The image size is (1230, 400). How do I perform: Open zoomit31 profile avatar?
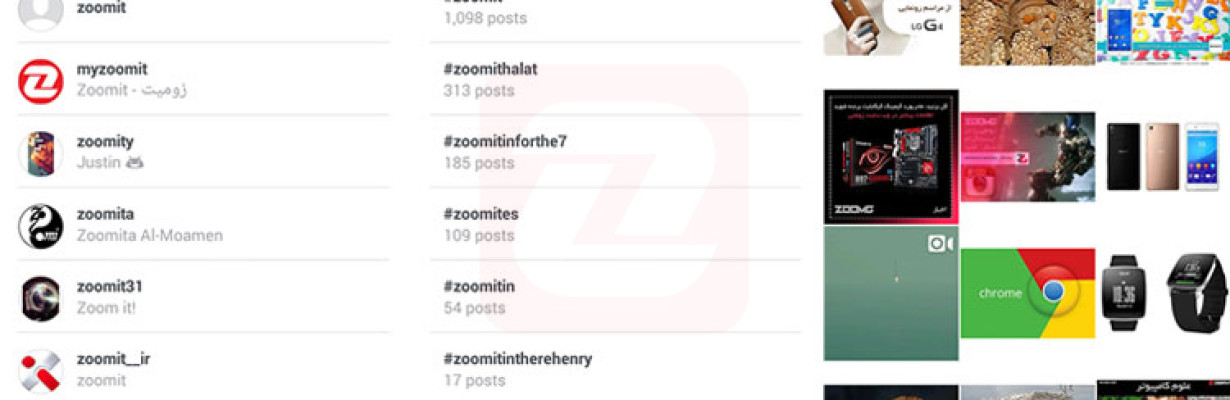coord(41,298)
